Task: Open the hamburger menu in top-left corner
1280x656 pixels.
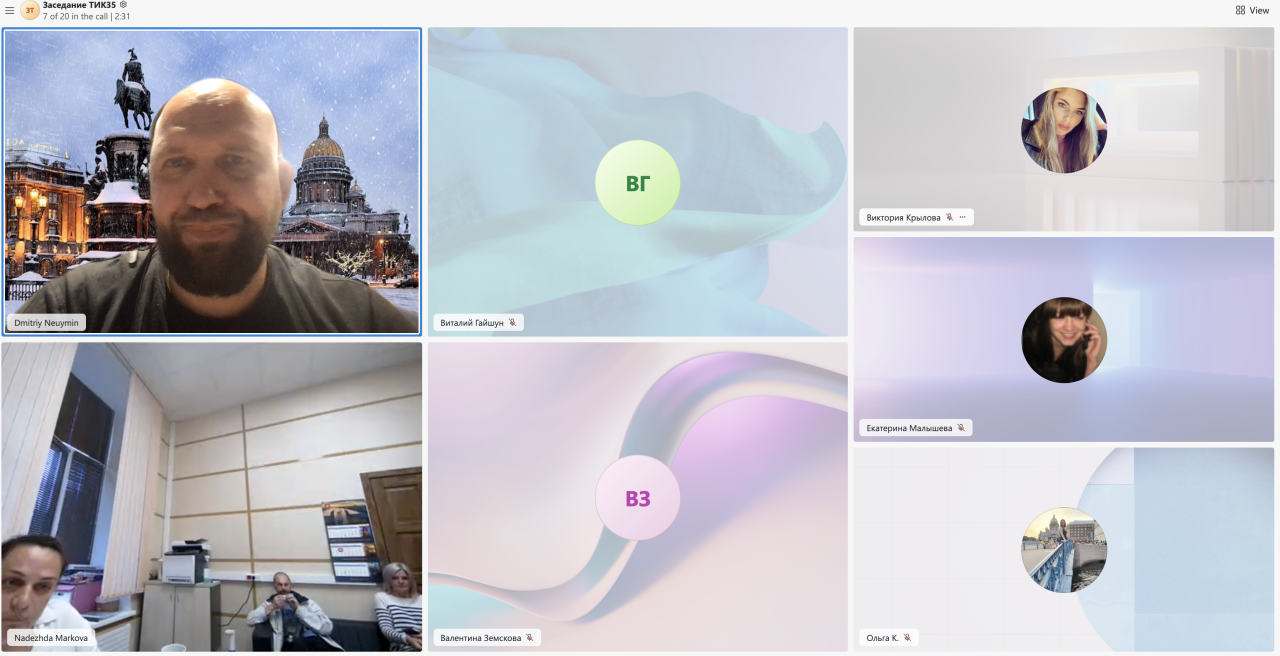Action: click(x=10, y=11)
